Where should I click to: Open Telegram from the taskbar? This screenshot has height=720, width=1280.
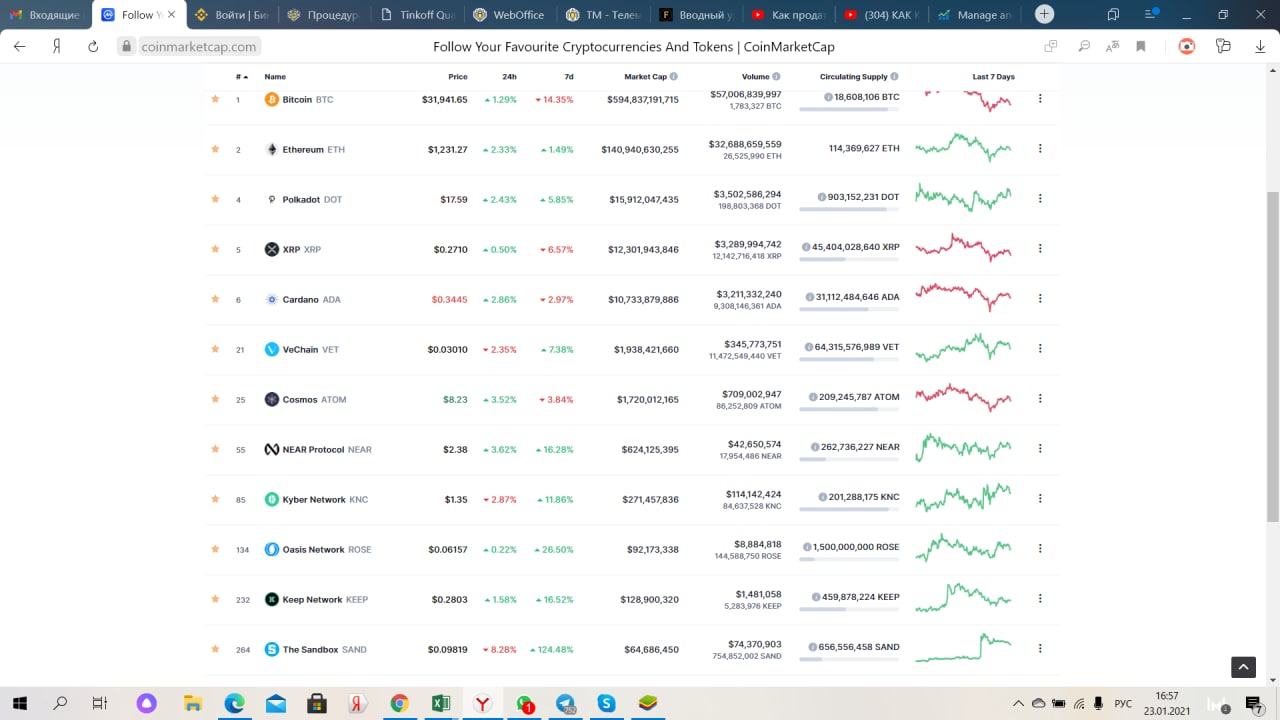coord(565,704)
